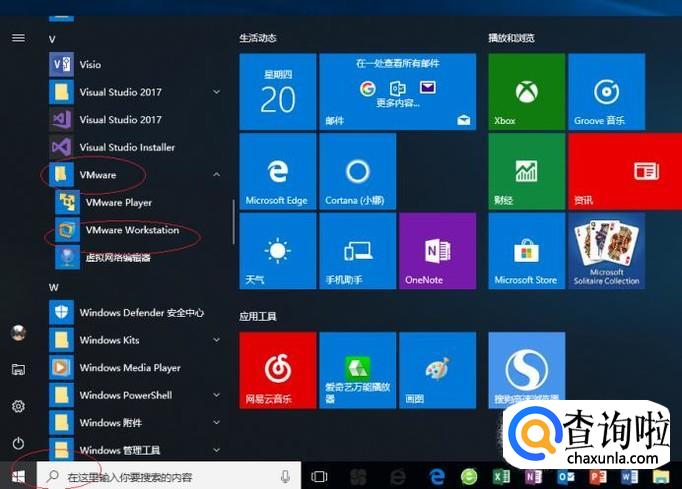Open PowerPoint from the taskbar
The width and height of the screenshot is (682, 489).
[598, 477]
